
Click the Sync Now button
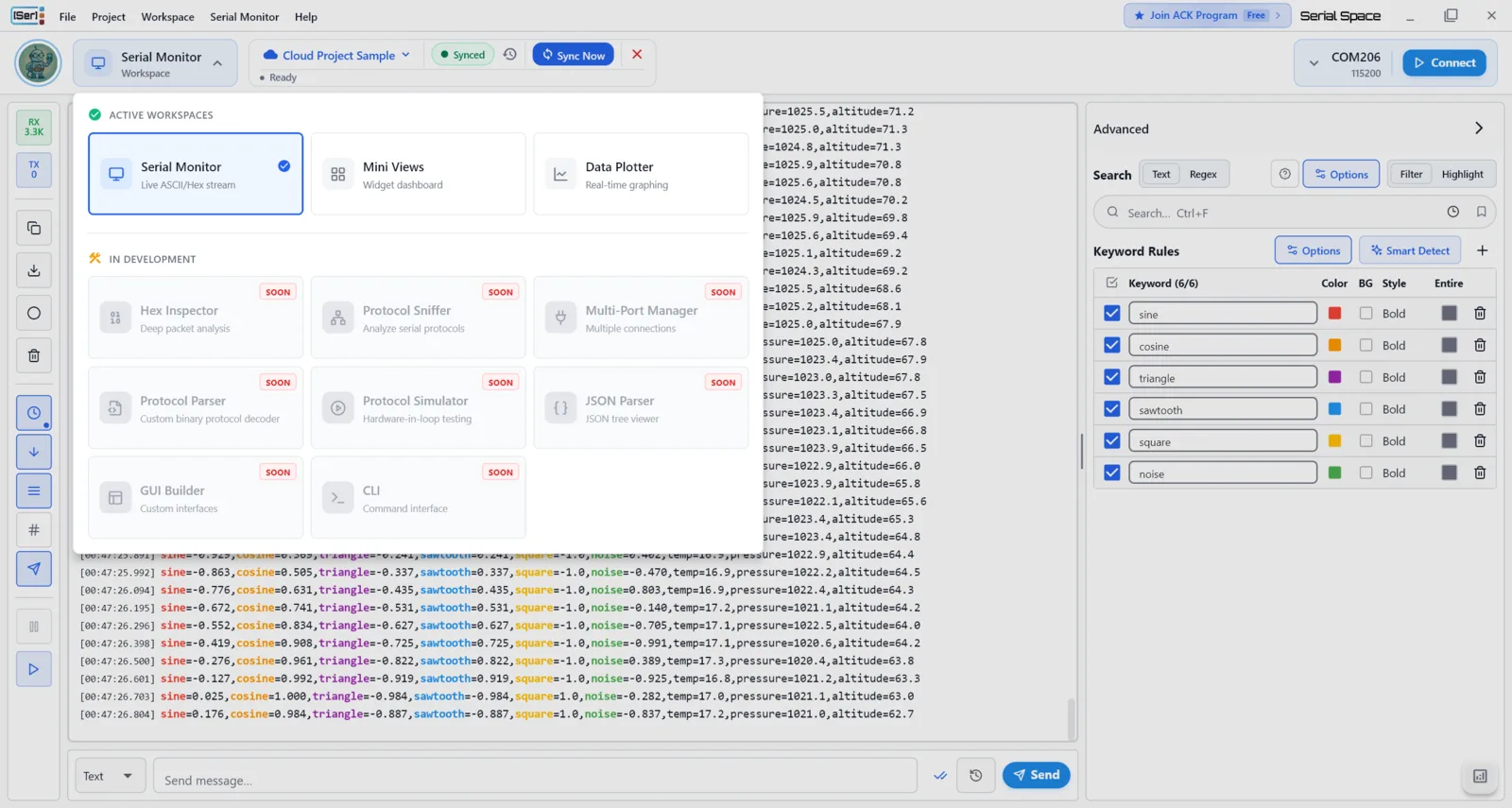[574, 55]
